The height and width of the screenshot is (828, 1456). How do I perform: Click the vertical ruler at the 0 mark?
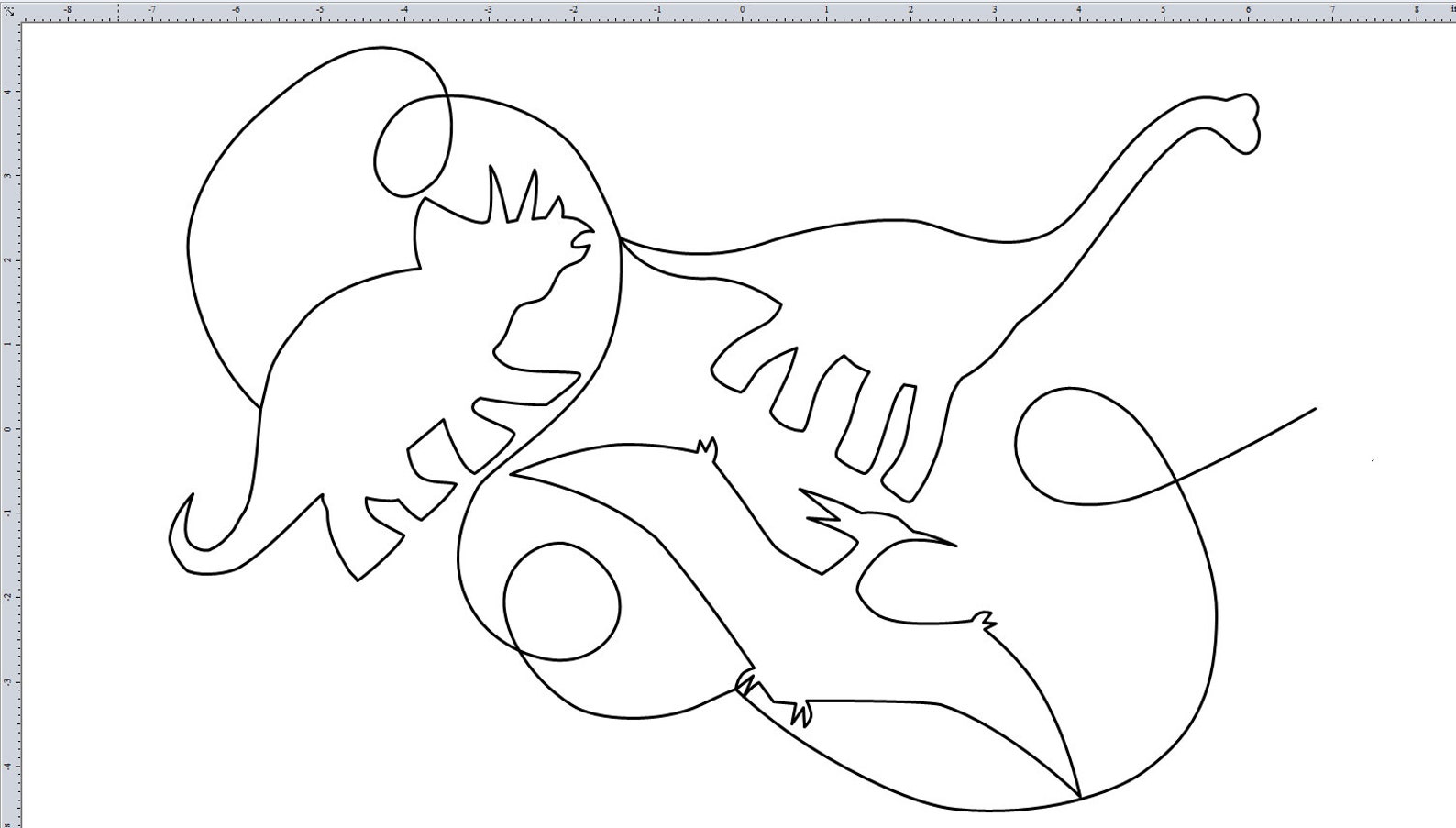tap(9, 428)
